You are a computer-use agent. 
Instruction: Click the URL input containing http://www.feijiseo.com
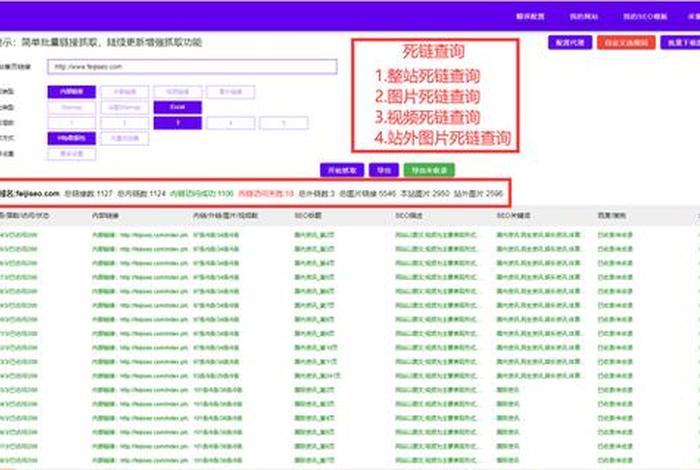point(192,67)
